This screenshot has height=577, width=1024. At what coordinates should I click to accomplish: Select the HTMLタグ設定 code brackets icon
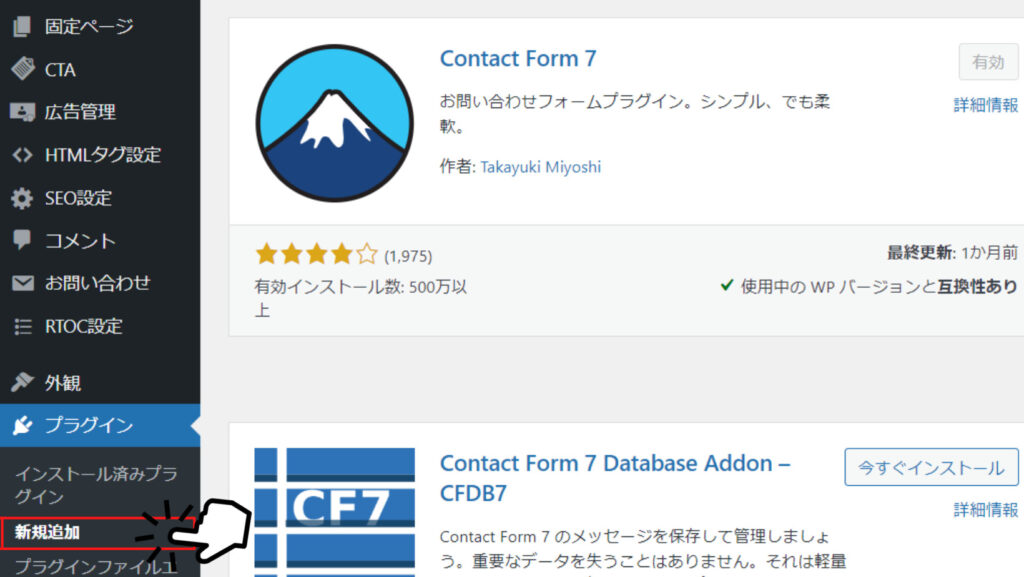[x=22, y=155]
